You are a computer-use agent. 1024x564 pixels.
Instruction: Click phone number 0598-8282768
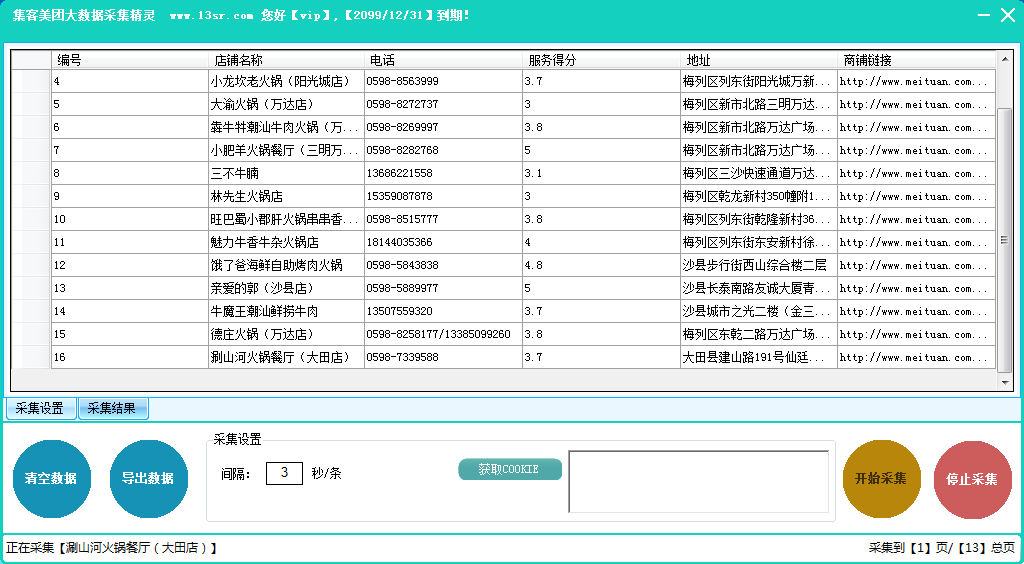[x=402, y=150]
